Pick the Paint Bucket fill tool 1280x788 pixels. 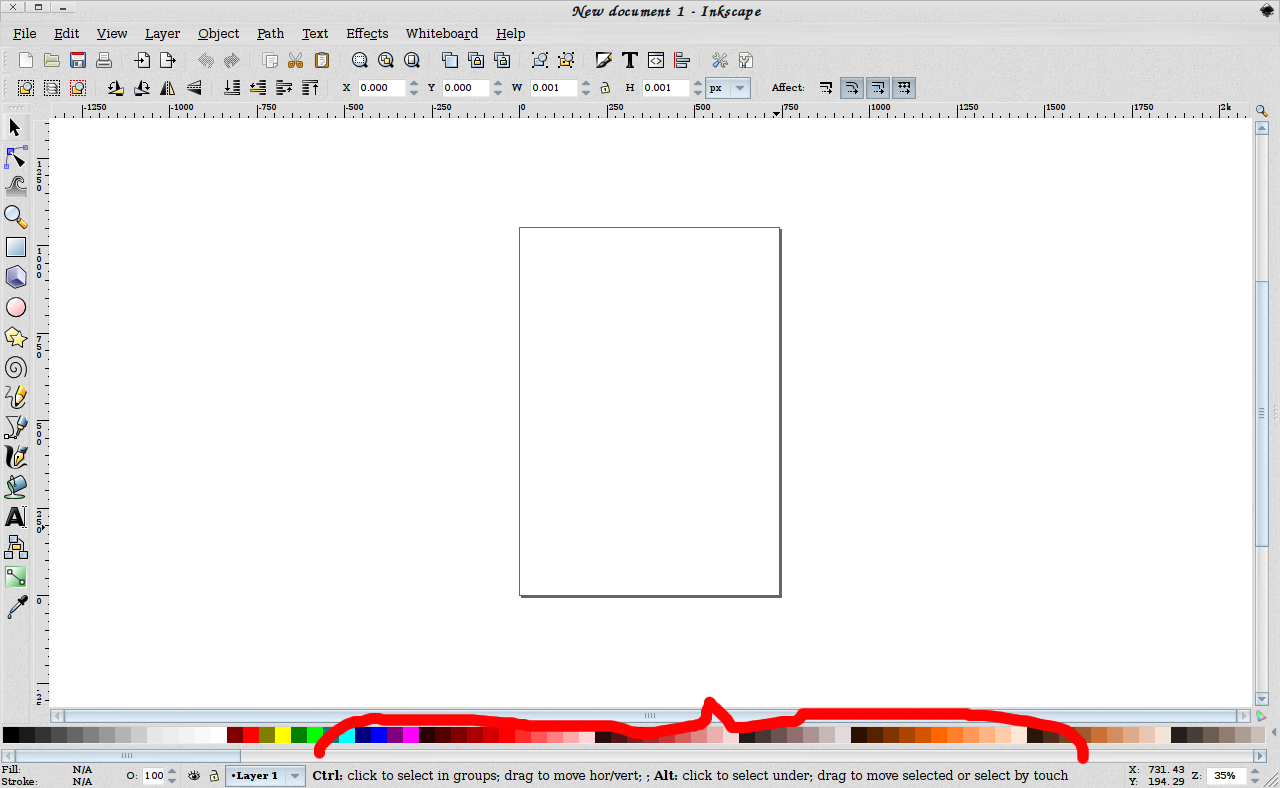click(x=16, y=487)
